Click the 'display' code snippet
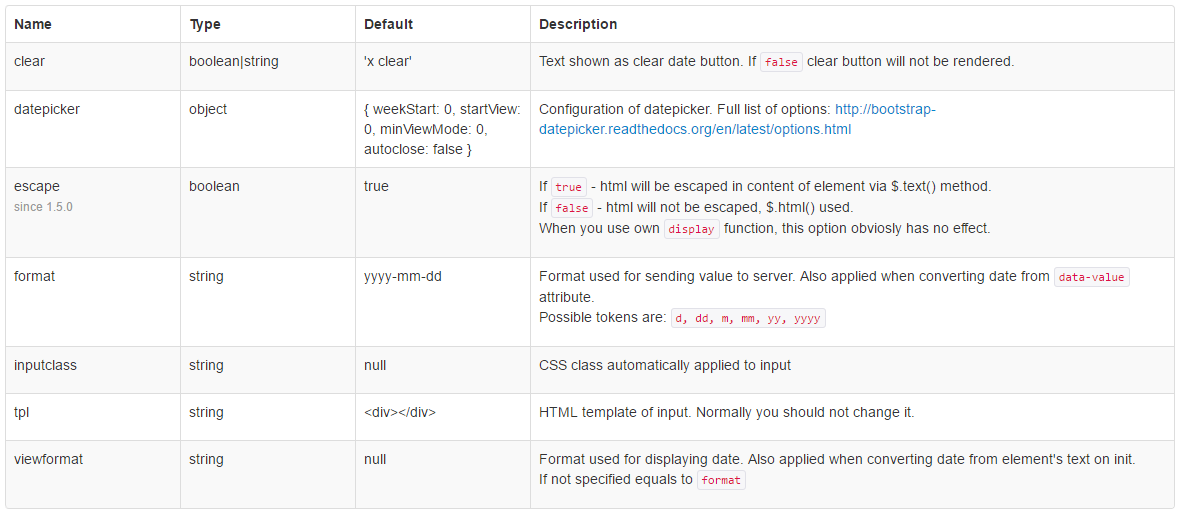Screen dimensions: 1180x513 click(691, 229)
